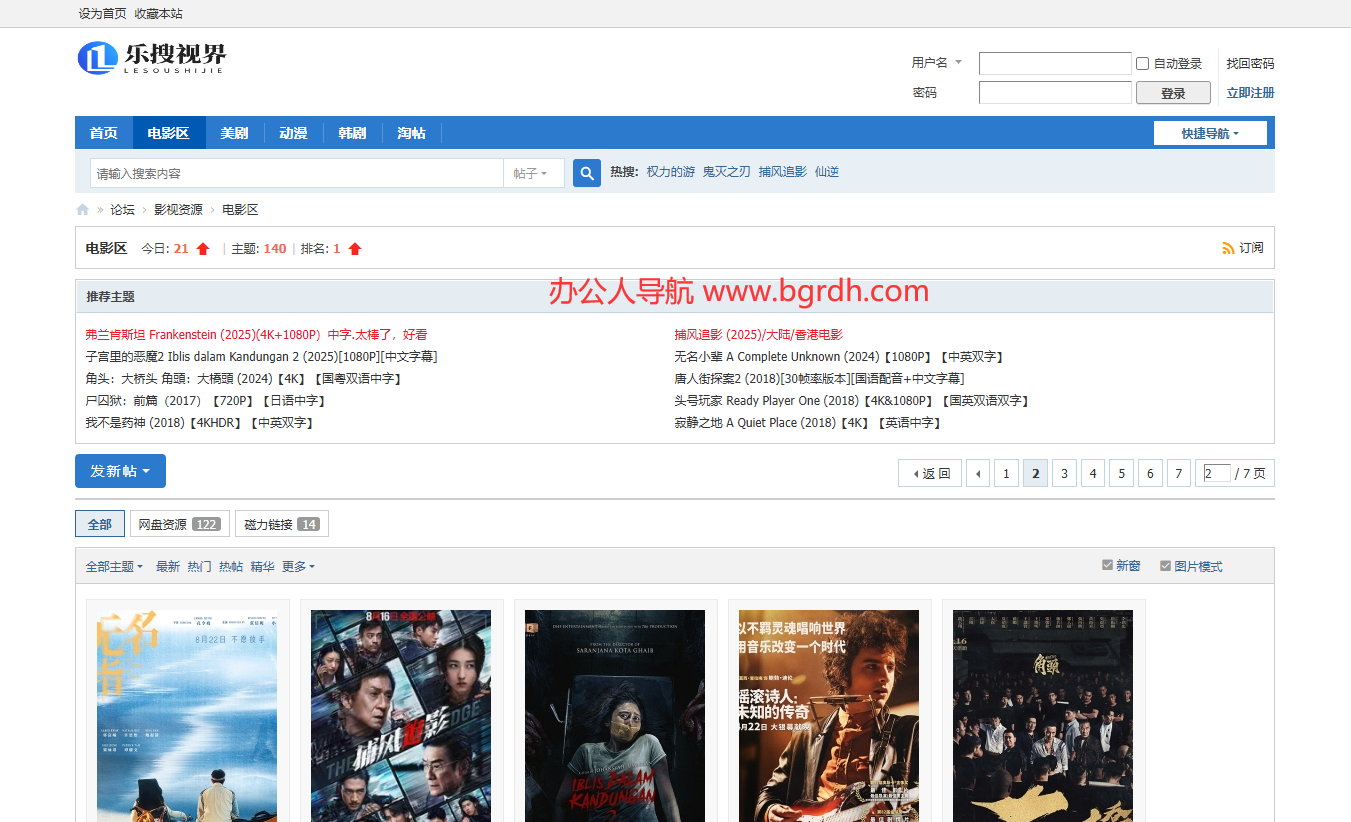Go to previous page arrow in pagination
This screenshot has width=1351, height=822.
[x=977, y=473]
